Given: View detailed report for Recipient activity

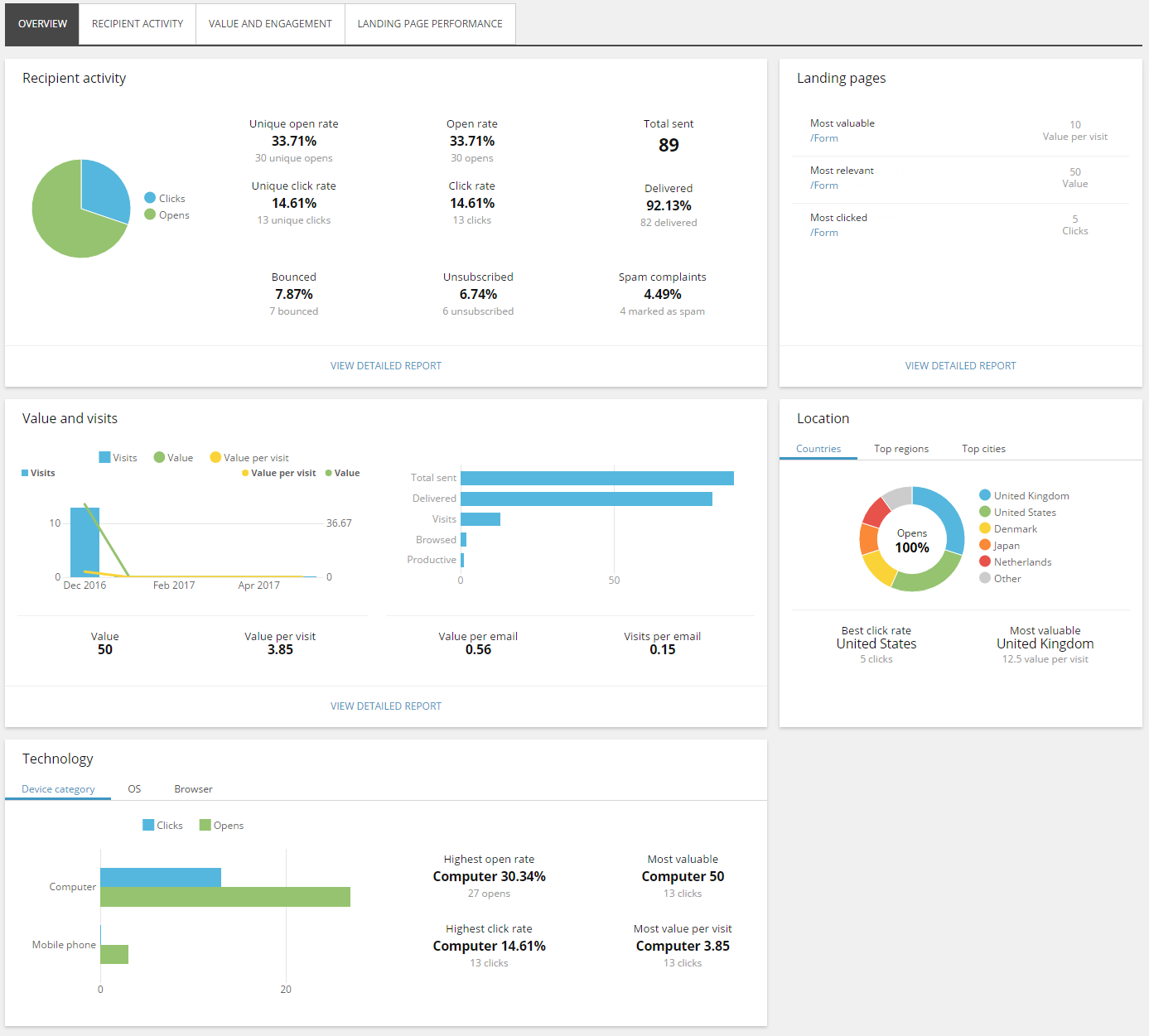Looking at the screenshot, I should pyautogui.click(x=385, y=366).
